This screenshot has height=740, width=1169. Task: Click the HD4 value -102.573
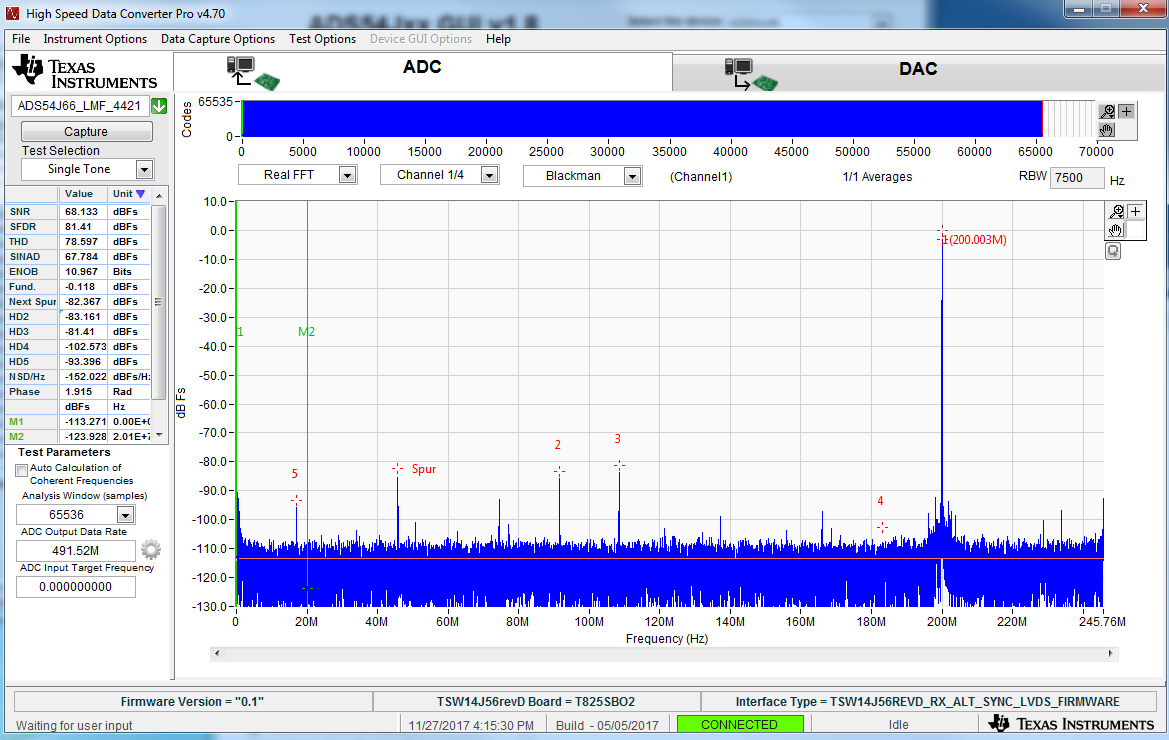coord(84,347)
